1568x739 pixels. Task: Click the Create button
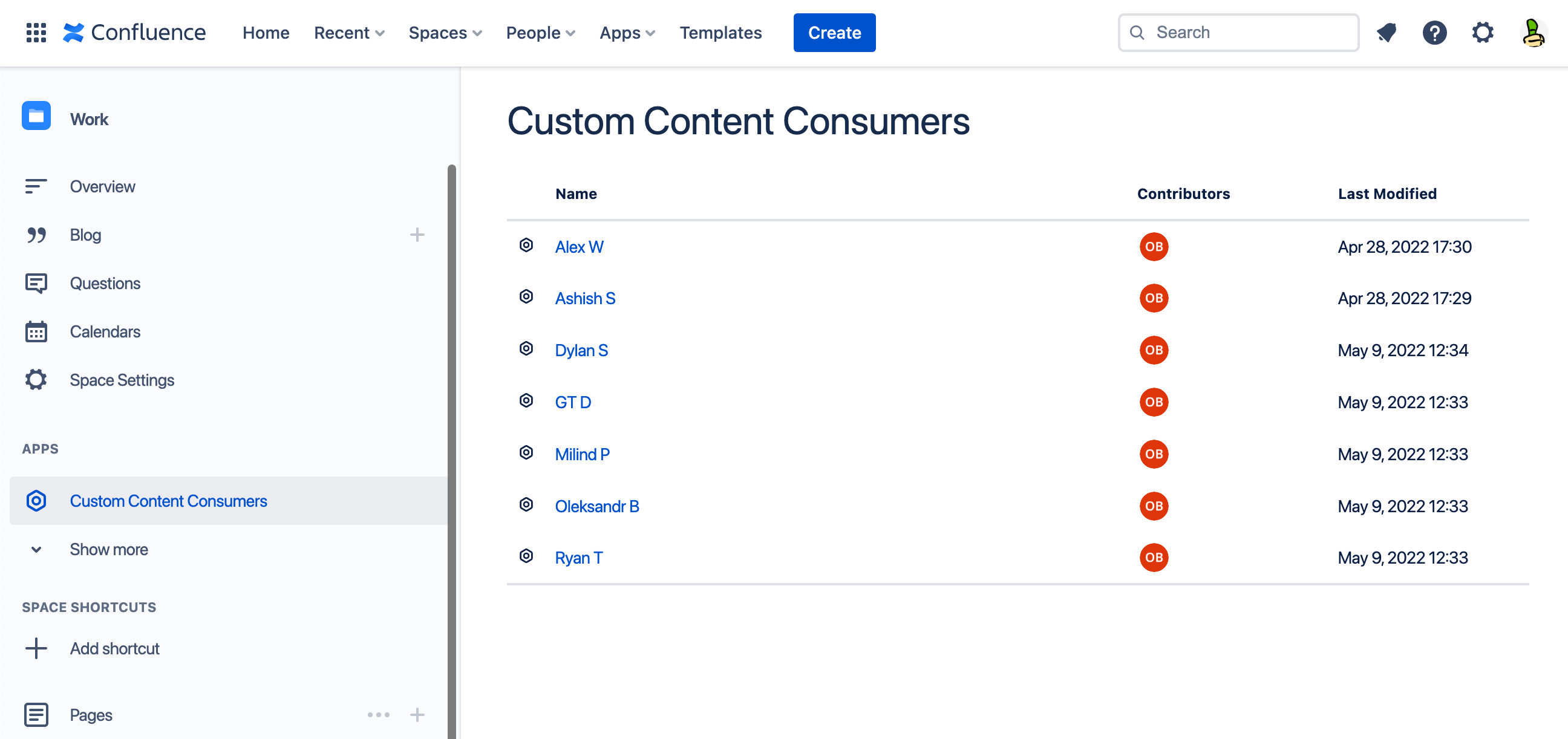[835, 32]
